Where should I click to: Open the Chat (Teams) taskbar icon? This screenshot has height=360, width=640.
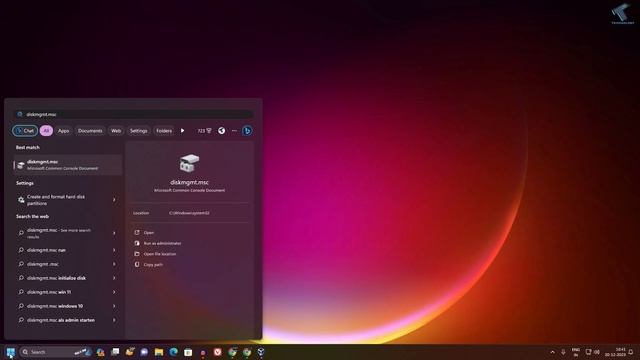pos(144,352)
